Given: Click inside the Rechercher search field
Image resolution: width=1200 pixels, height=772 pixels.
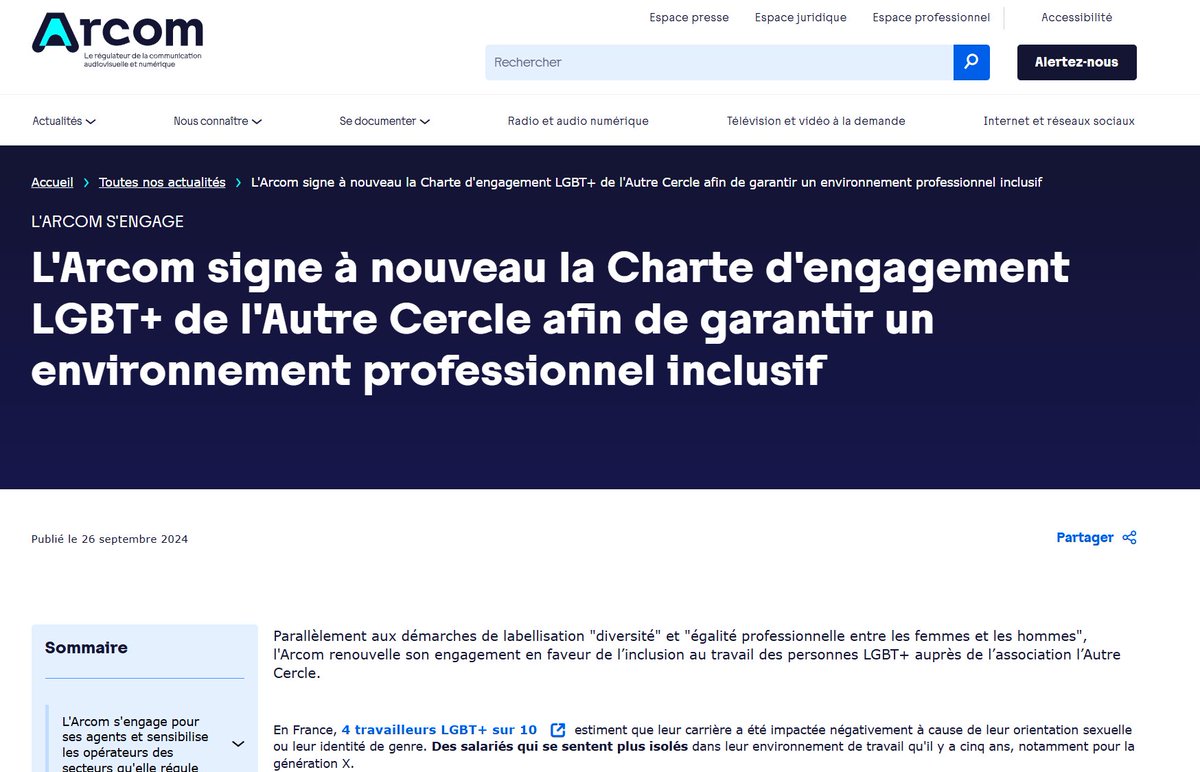Looking at the screenshot, I should click(700, 62).
